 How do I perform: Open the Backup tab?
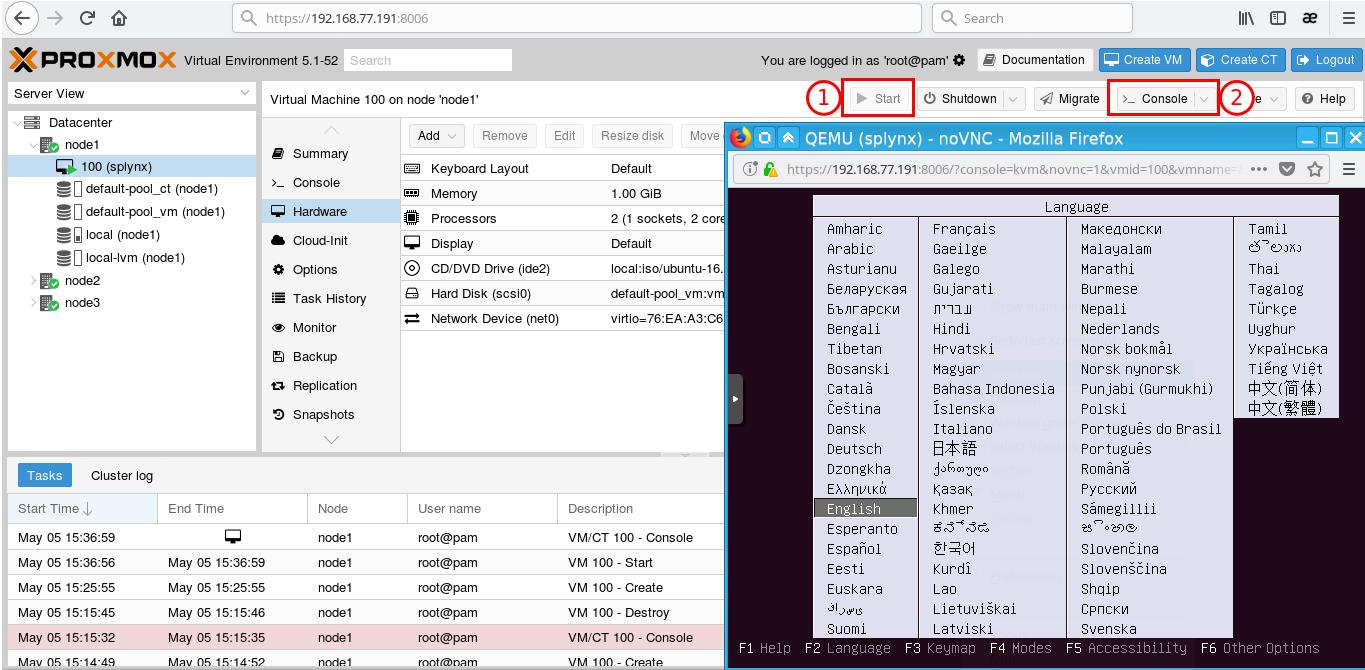330,357
